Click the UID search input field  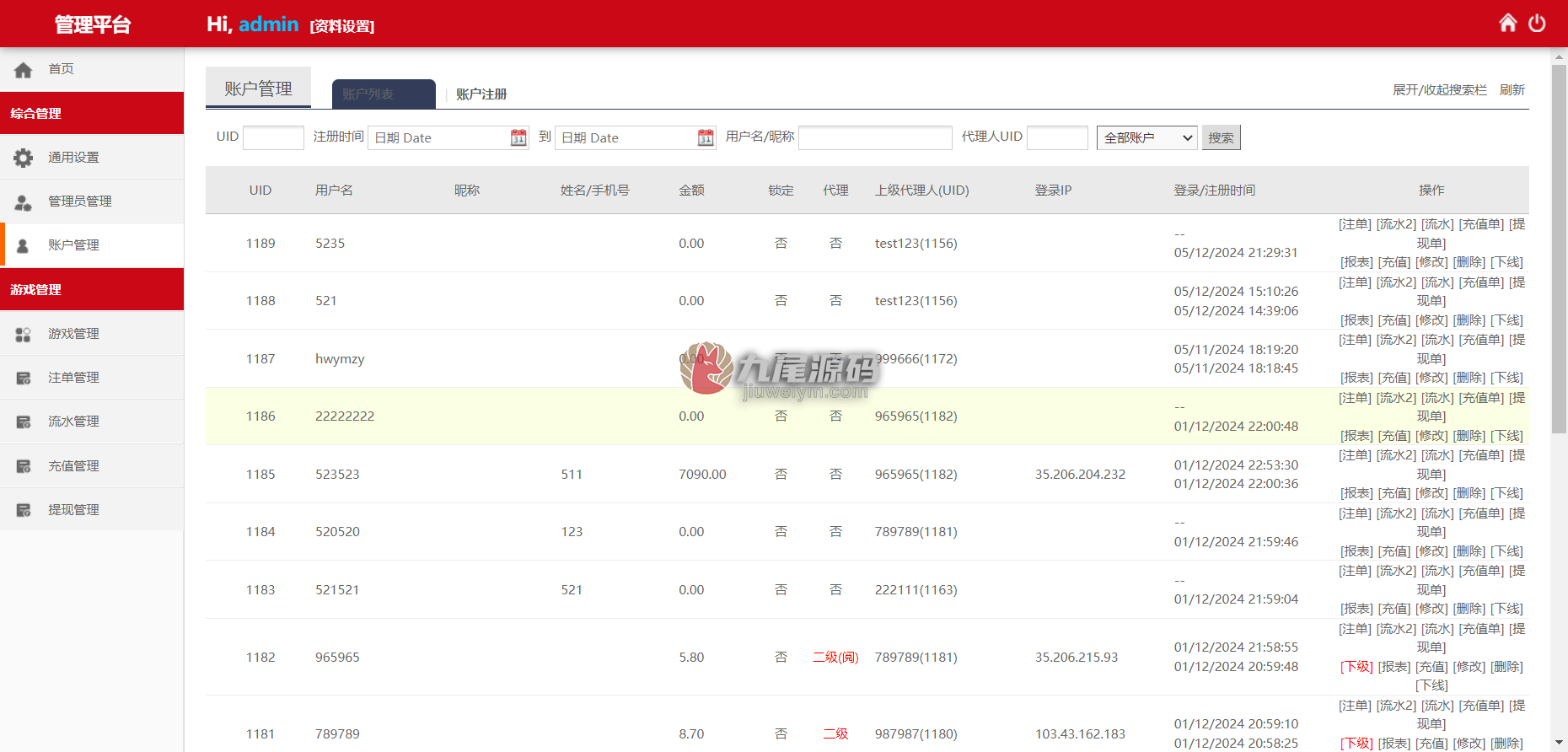coord(273,137)
